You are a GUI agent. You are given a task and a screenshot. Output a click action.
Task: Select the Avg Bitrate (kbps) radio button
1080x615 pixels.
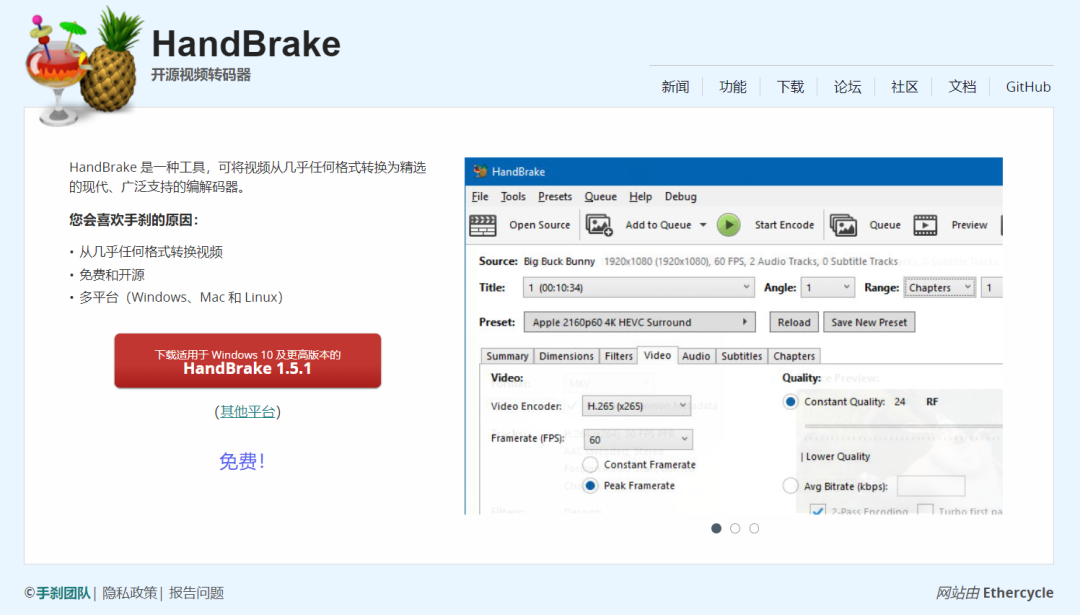(x=790, y=486)
